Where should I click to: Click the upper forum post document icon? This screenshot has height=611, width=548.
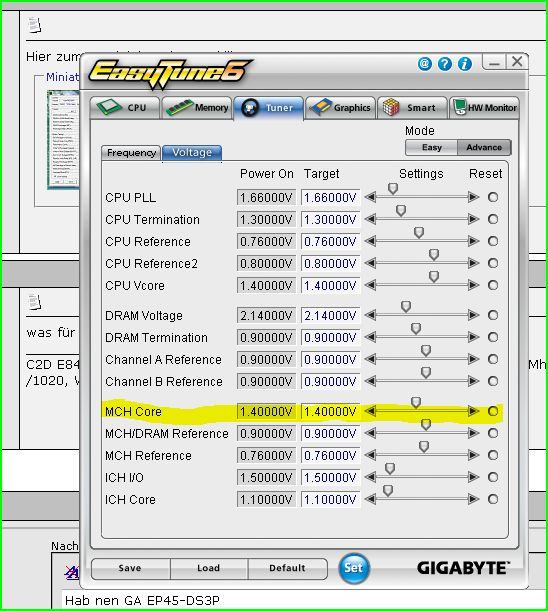pos(34,25)
